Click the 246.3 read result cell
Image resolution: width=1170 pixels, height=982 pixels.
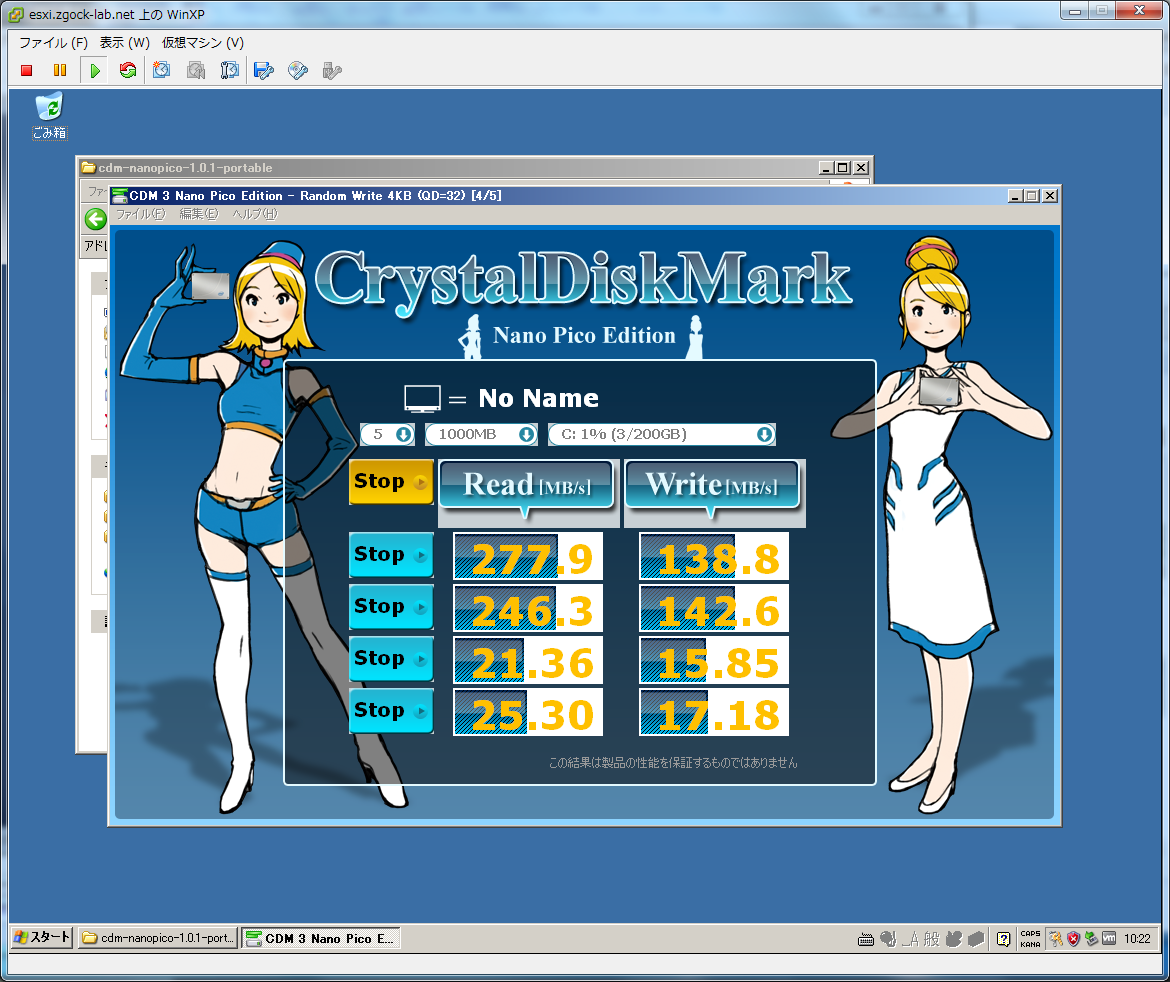[x=528, y=608]
